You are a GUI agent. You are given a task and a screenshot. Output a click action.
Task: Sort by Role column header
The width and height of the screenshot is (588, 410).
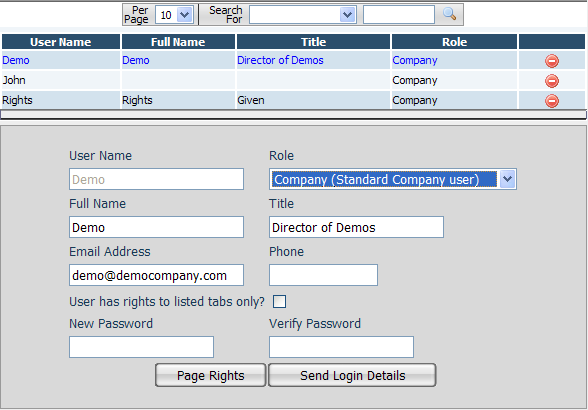coord(454,42)
